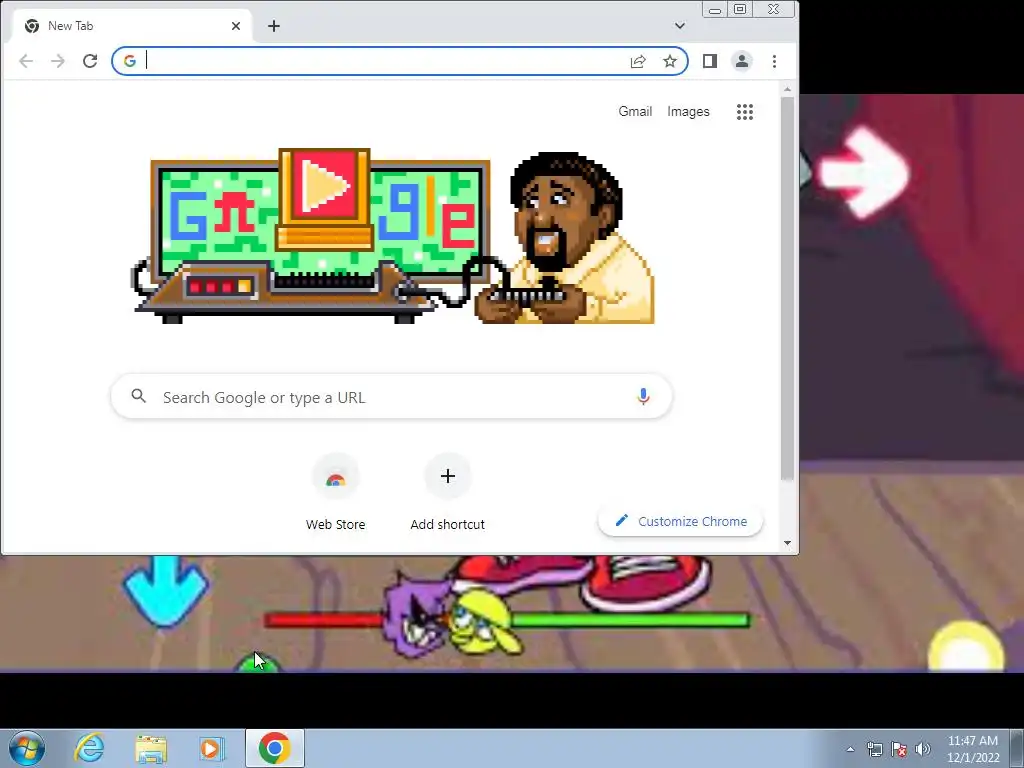Start voice search with microphone icon
Screen dimensions: 1024x768
tap(643, 396)
